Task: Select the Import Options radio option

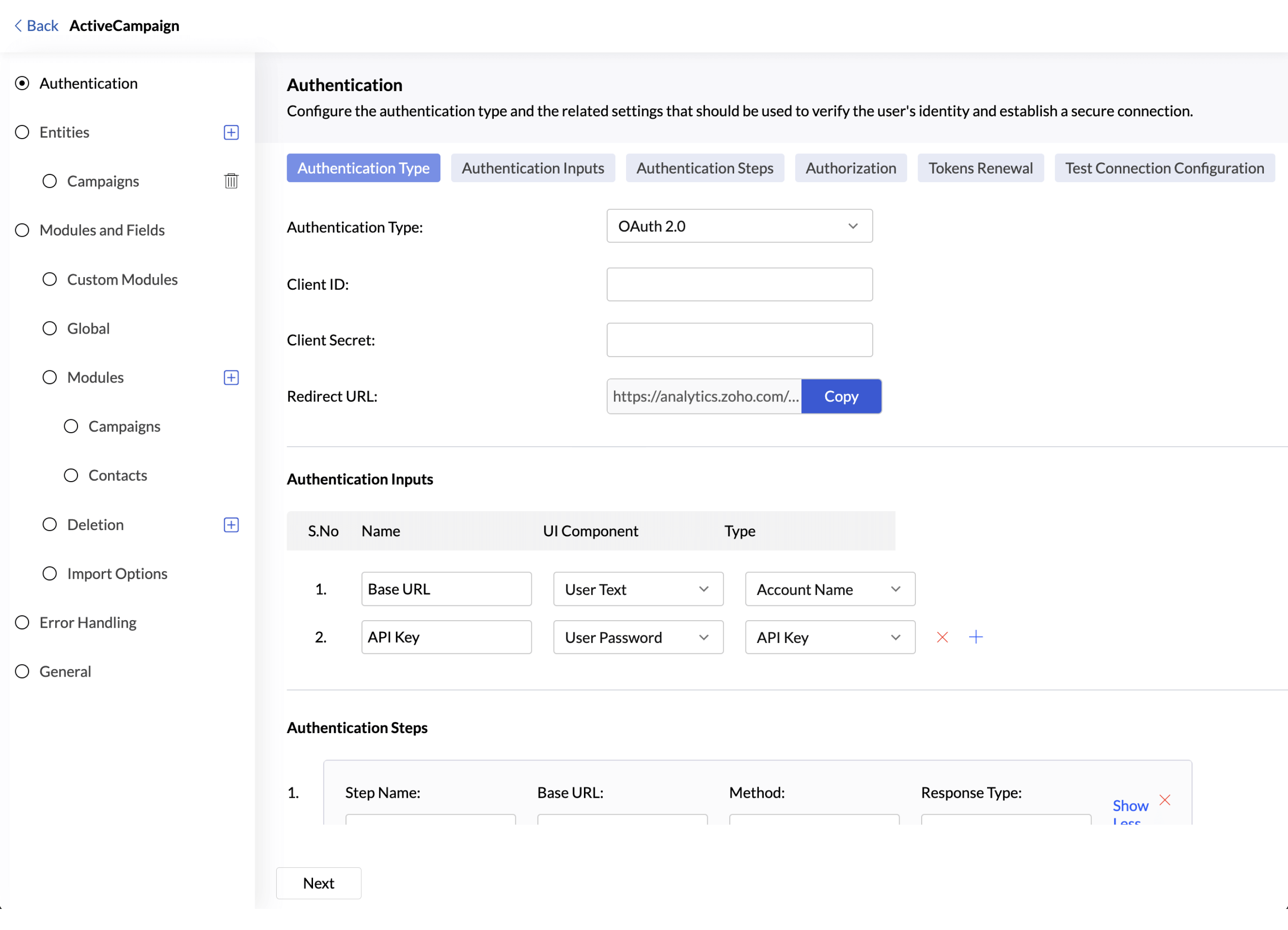Action: [x=50, y=574]
